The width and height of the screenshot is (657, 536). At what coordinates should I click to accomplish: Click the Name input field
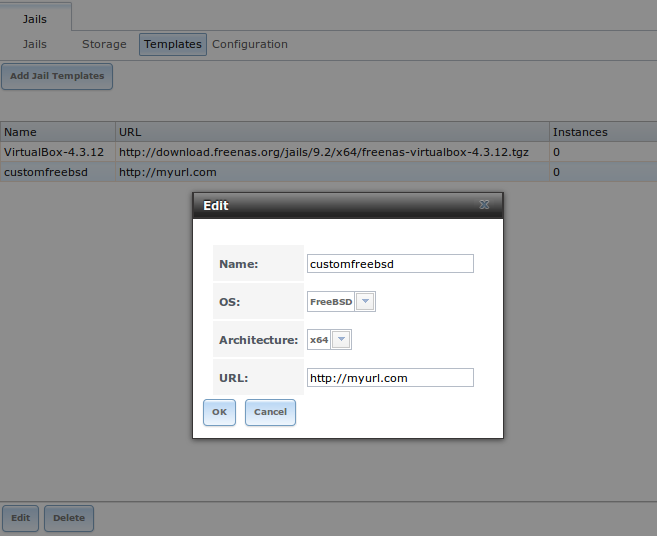click(x=390, y=264)
